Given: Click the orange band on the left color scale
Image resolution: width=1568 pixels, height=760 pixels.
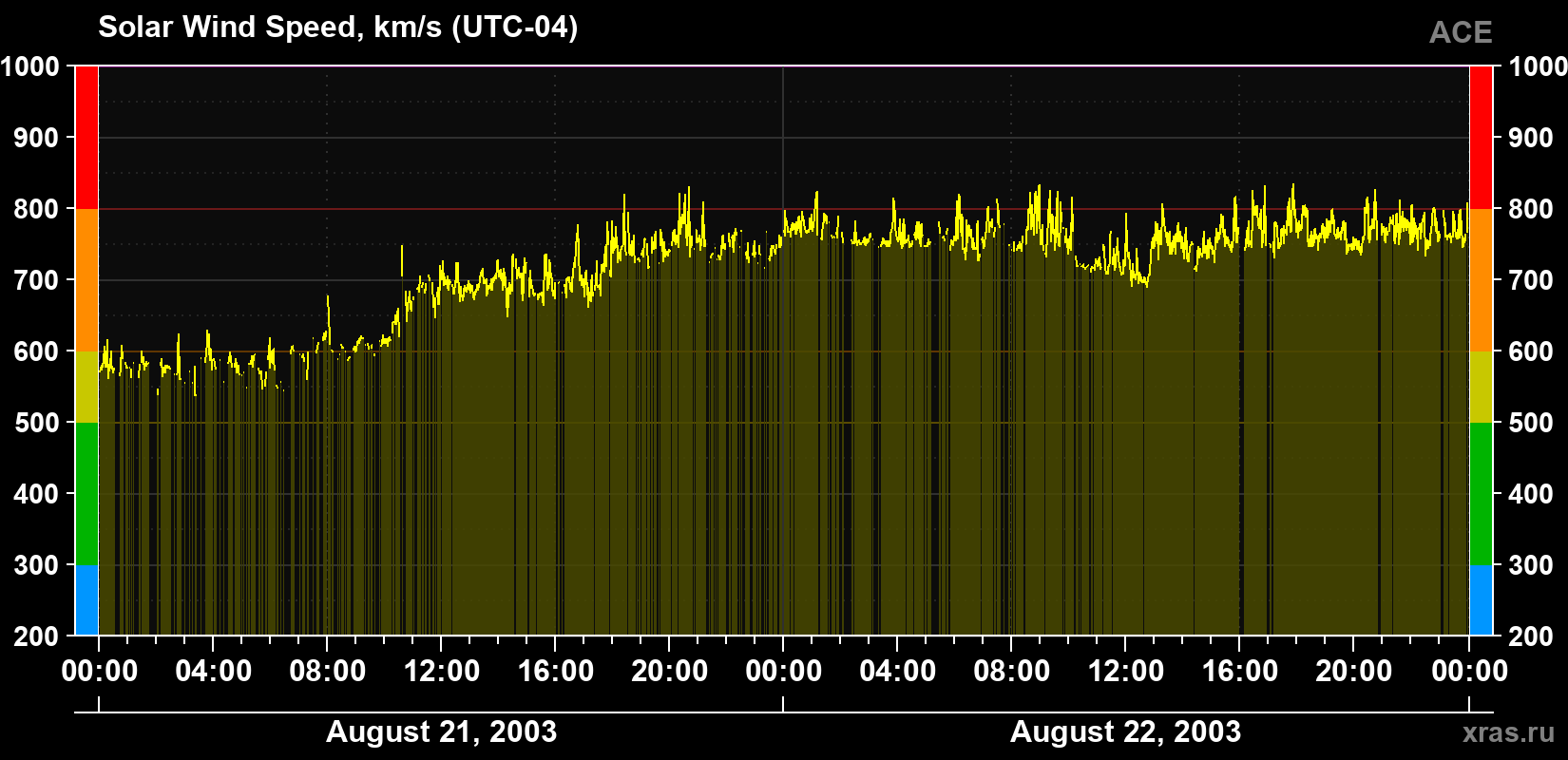Looking at the screenshot, I should click(x=86, y=280).
